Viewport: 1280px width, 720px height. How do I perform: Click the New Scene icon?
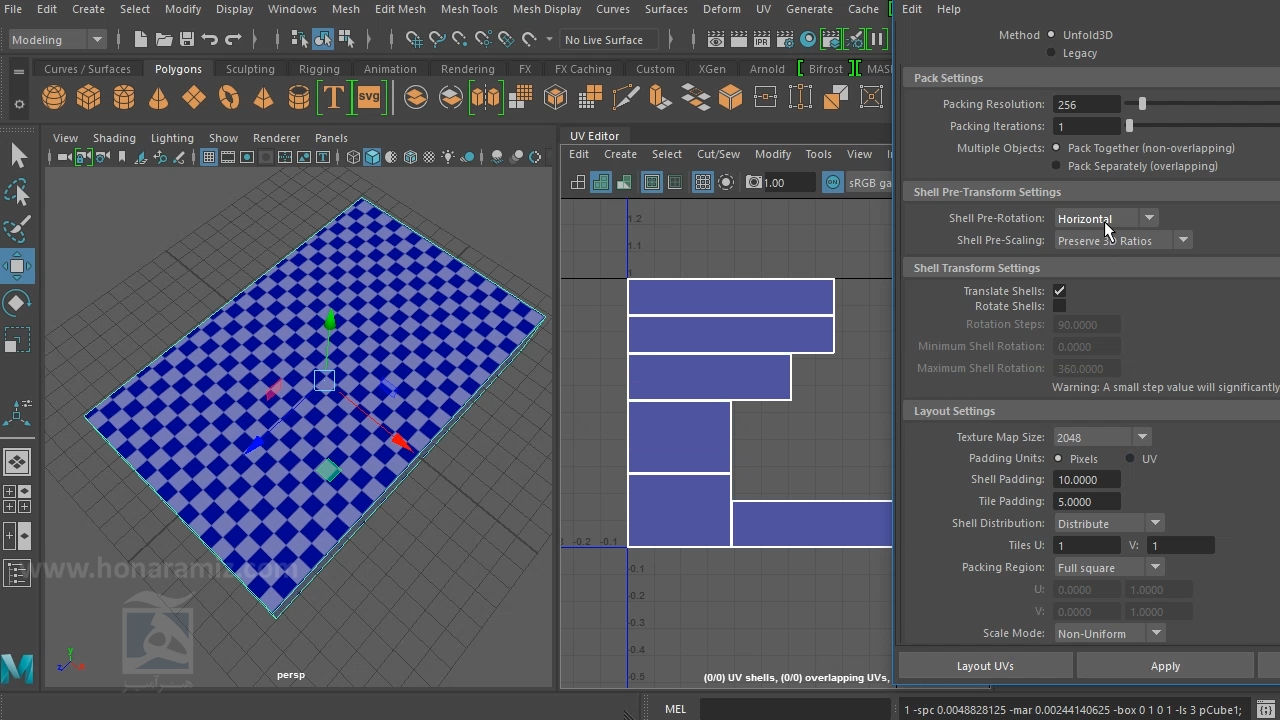click(140, 40)
